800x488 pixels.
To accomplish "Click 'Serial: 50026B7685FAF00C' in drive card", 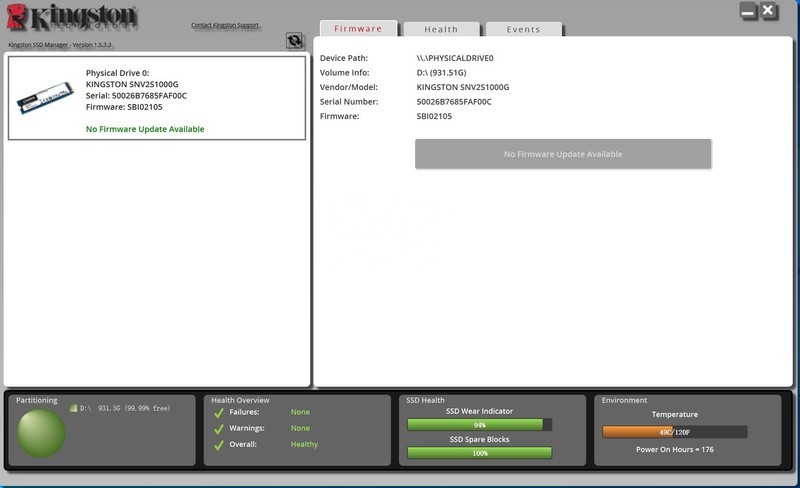I will pos(136,95).
